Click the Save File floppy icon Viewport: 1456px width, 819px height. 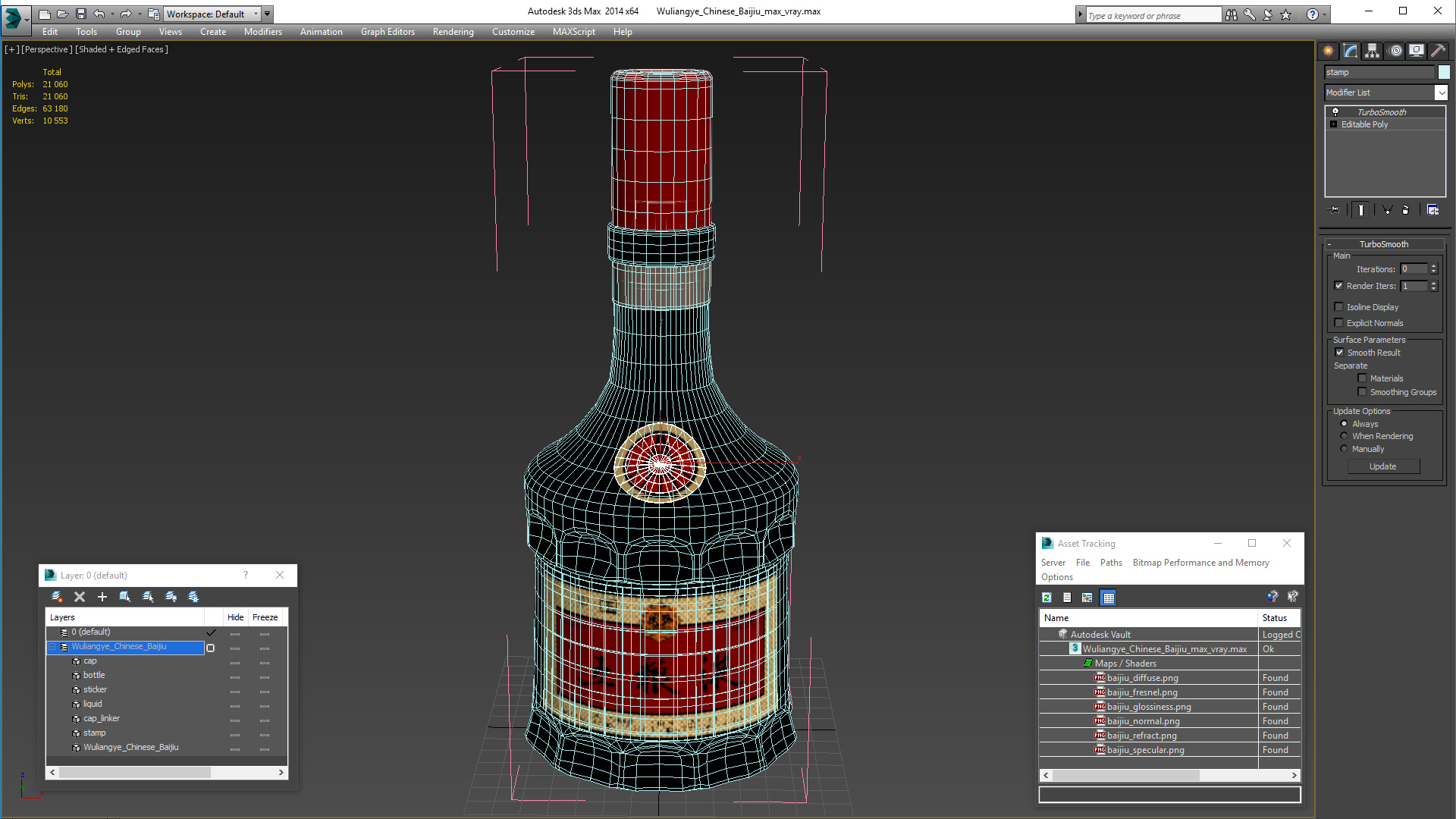80,14
